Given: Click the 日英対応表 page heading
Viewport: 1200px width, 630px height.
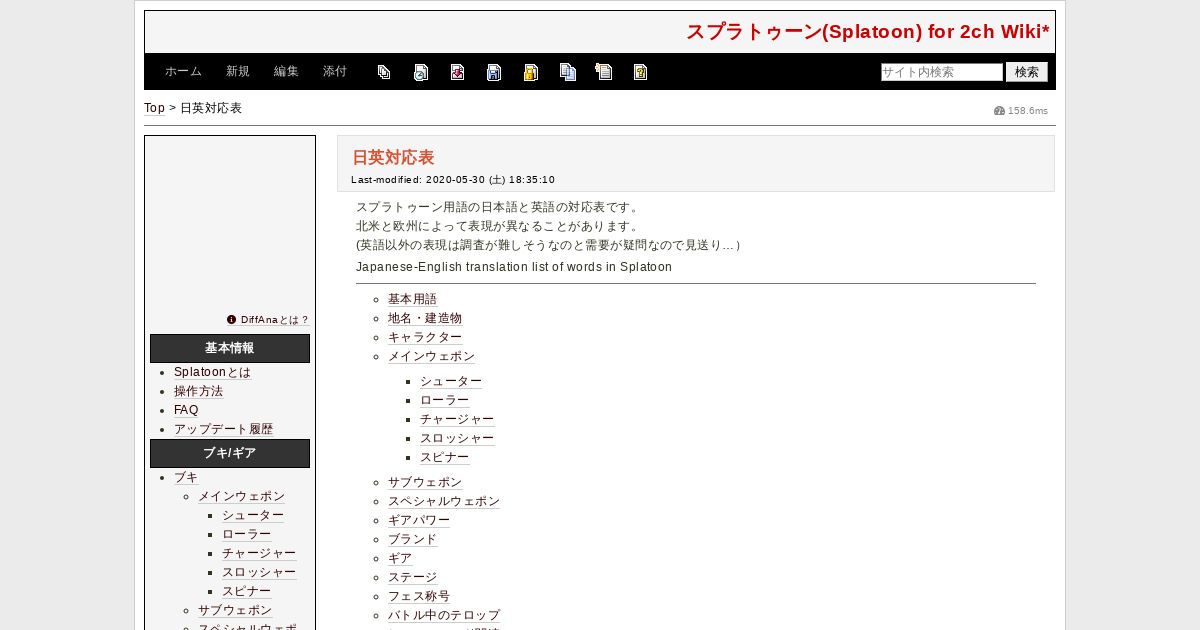Looking at the screenshot, I should pos(393,158).
